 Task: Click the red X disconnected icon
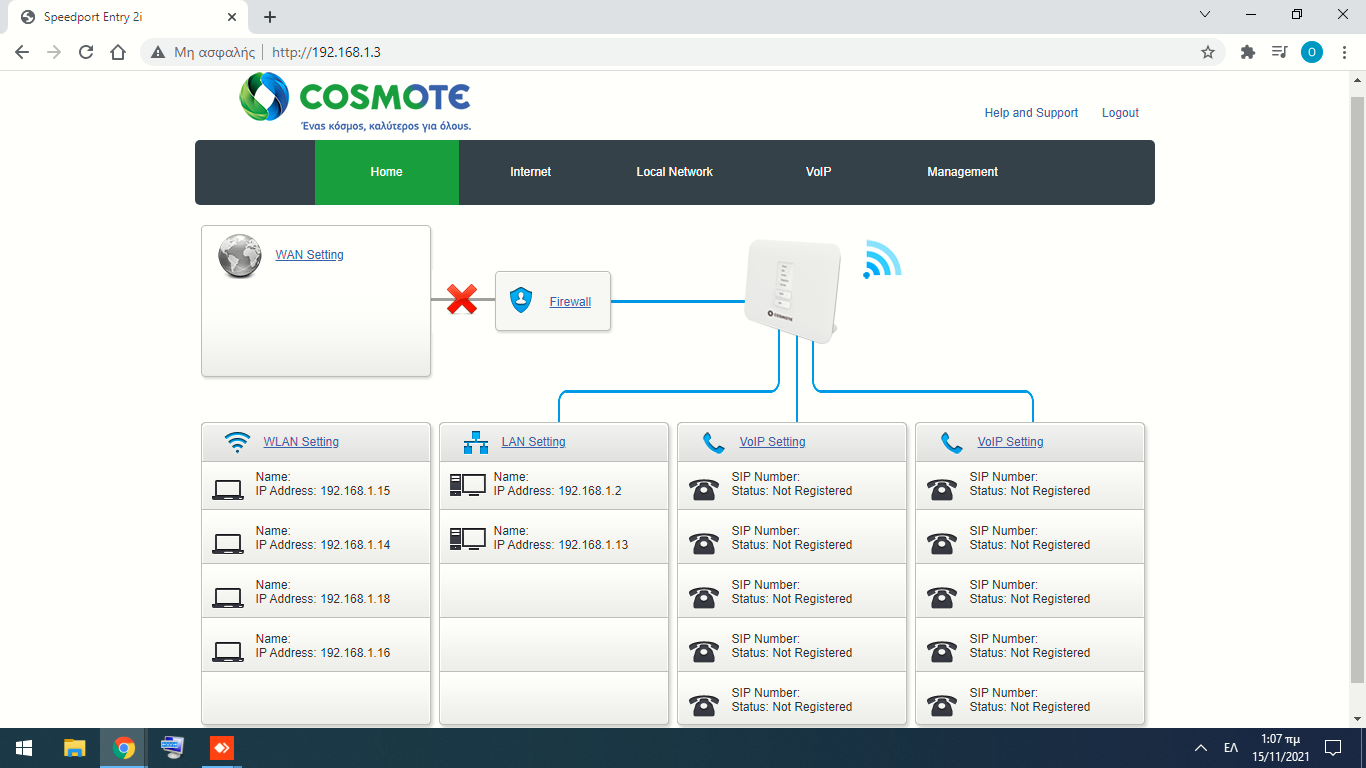tap(462, 299)
